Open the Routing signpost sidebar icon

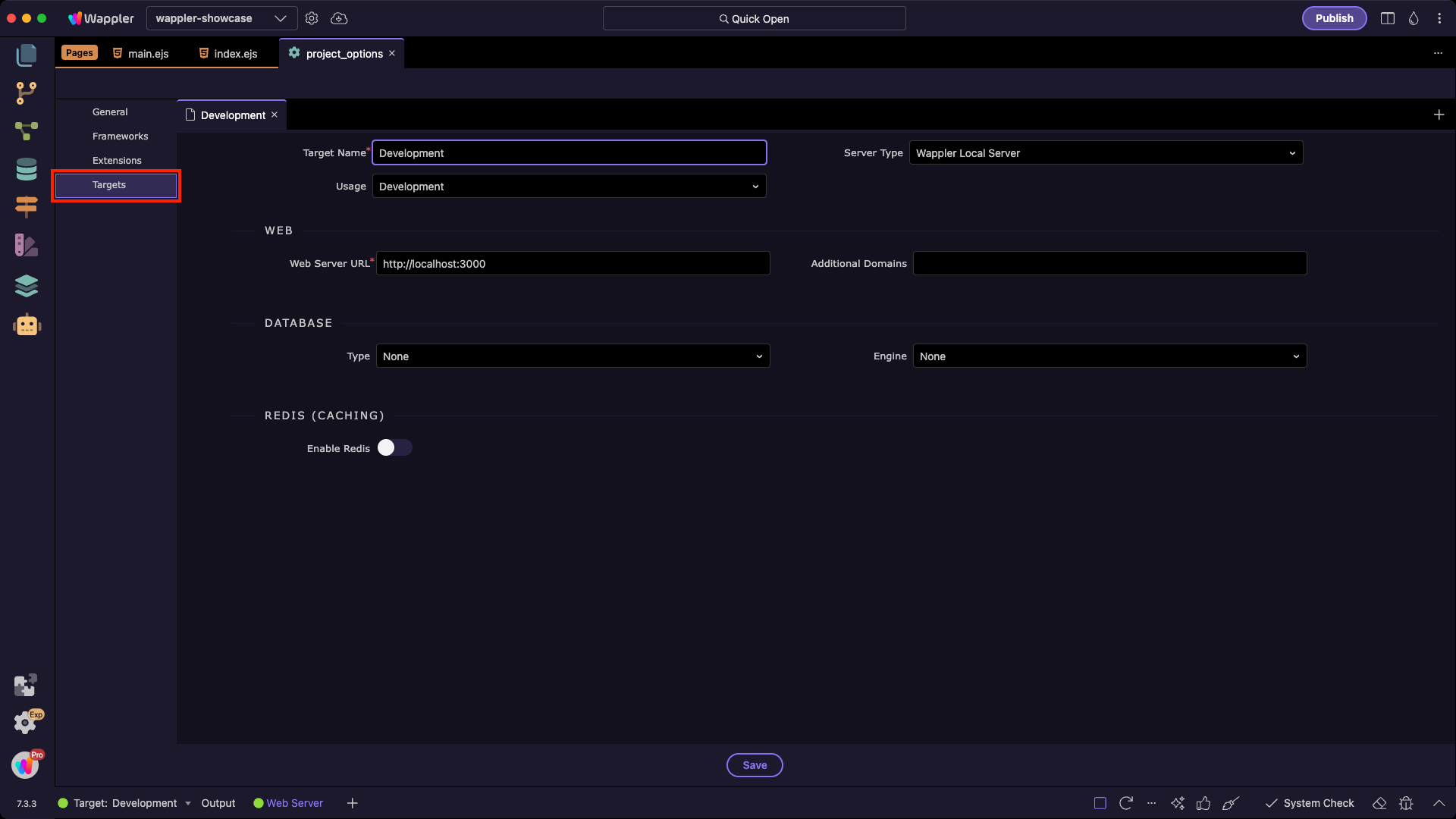click(x=27, y=206)
